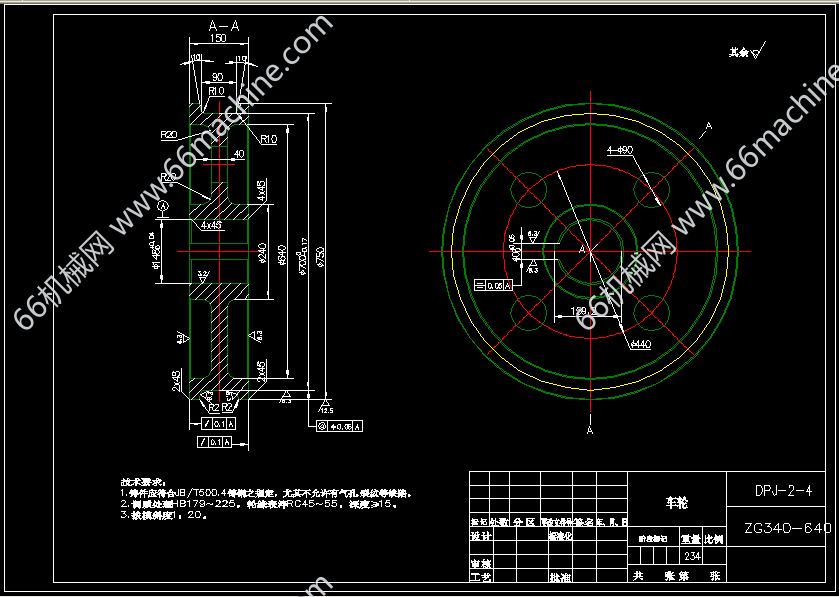
Task: Select the DPJ-2-4 drawing number cell
Action: [783, 492]
